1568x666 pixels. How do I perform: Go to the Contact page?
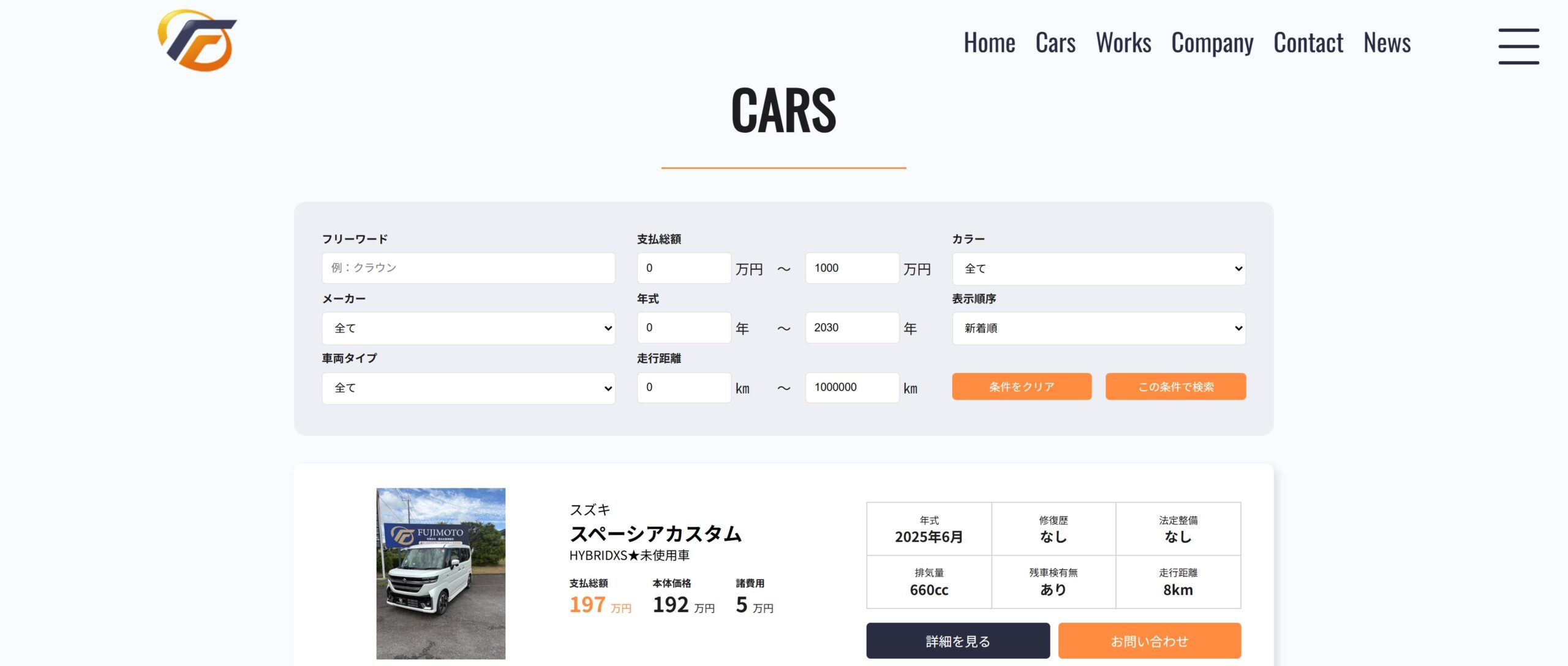1308,43
